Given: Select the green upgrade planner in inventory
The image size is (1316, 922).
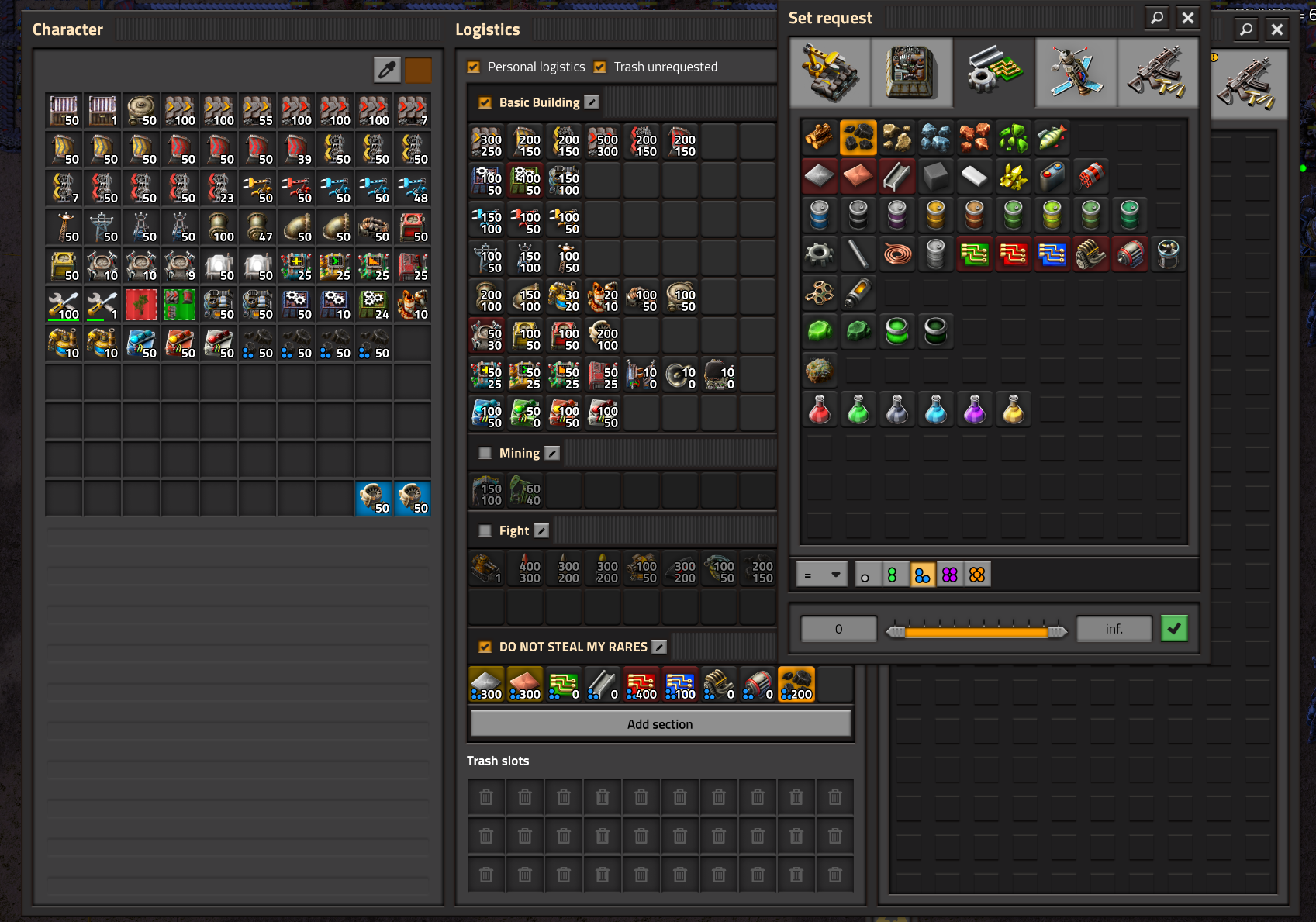Looking at the screenshot, I should 180,306.
